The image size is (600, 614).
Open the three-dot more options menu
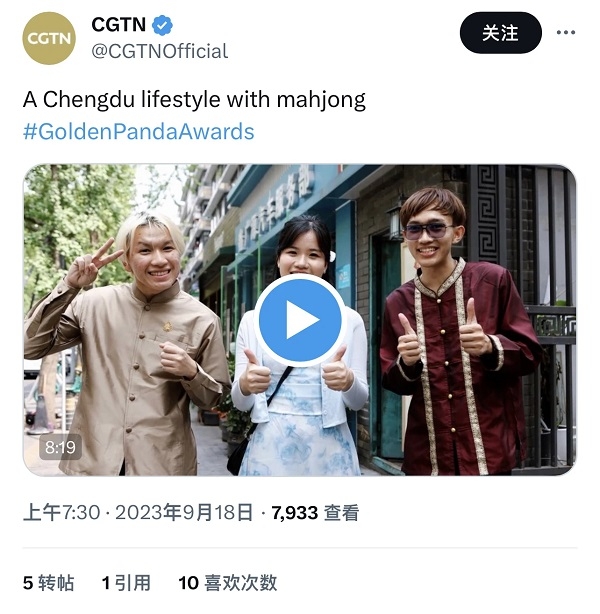click(x=566, y=32)
